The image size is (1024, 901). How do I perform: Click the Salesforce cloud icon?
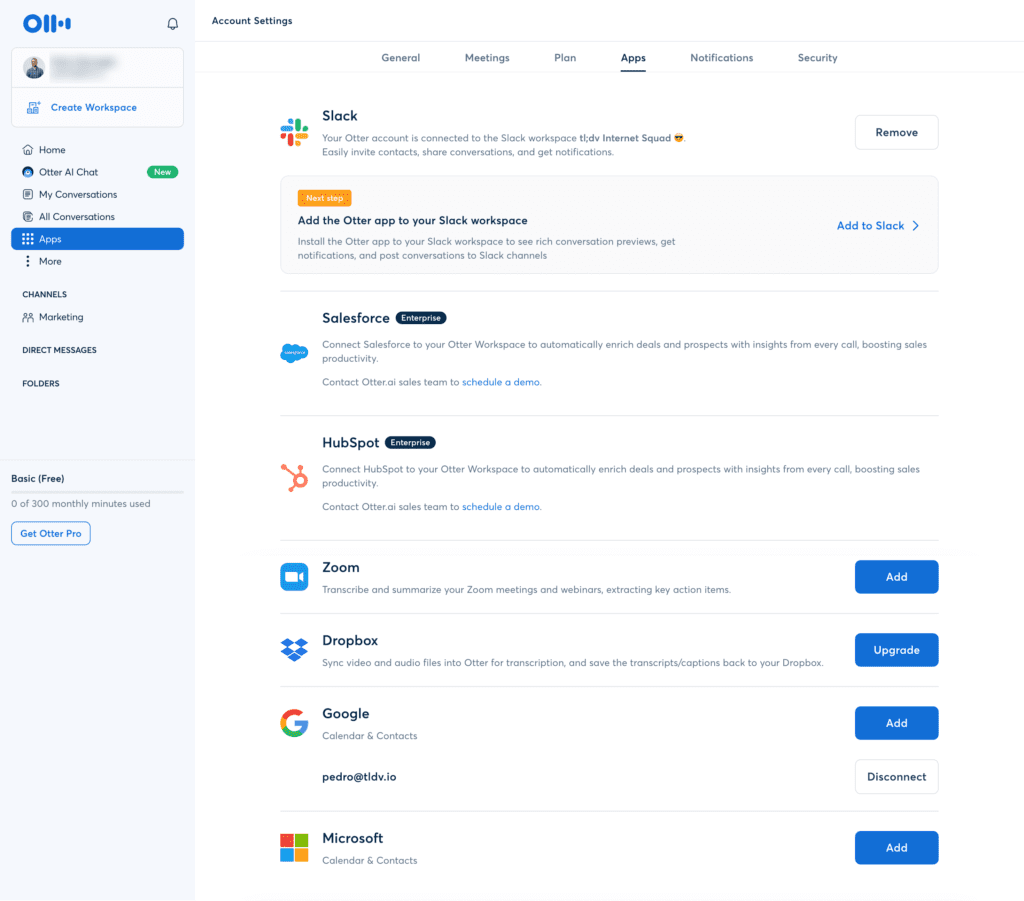click(x=294, y=353)
